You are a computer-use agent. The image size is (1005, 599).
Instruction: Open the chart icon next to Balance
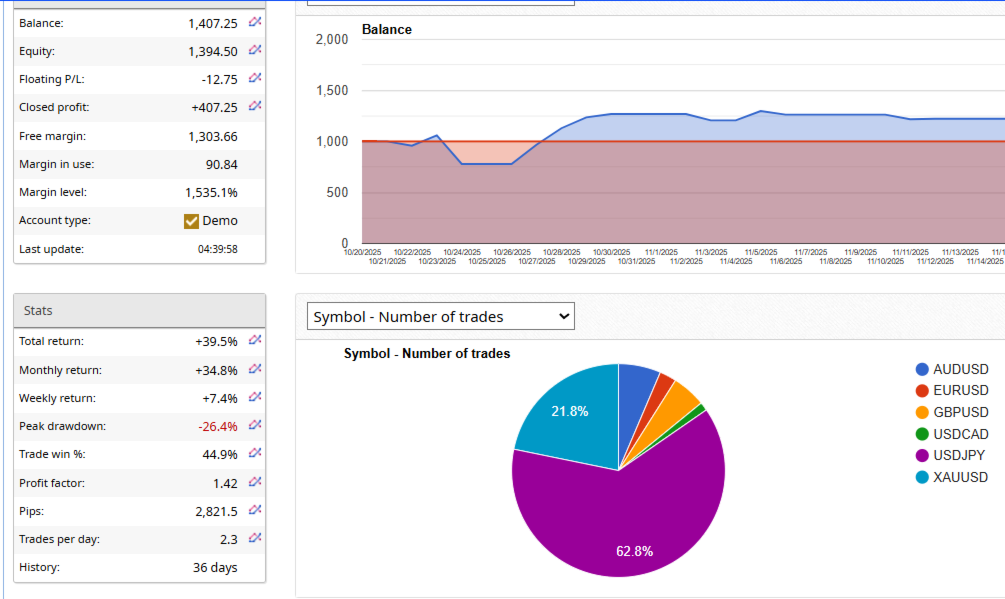255,22
